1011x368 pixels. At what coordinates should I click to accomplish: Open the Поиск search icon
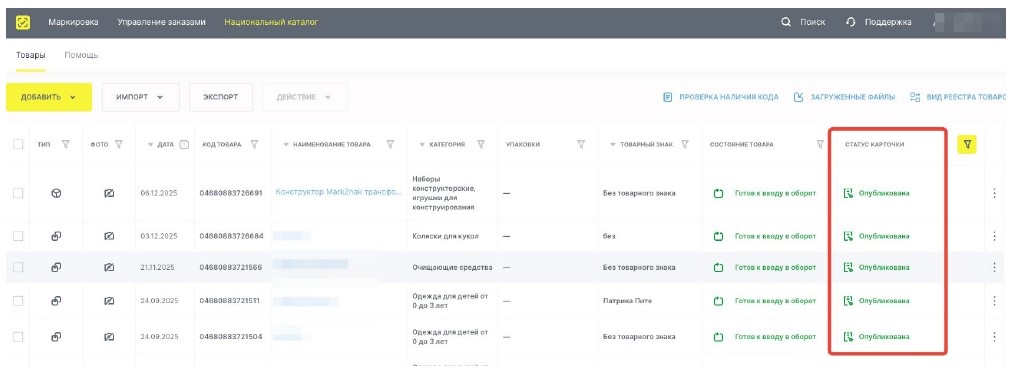coord(785,23)
